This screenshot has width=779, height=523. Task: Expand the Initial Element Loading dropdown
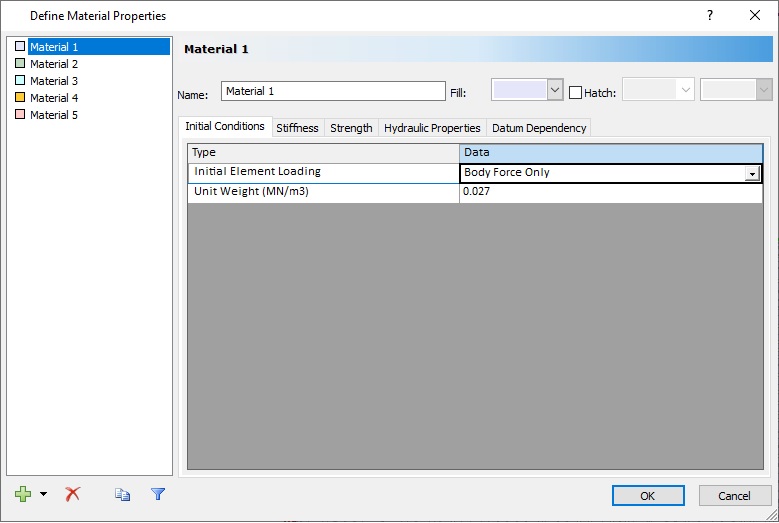tap(751, 173)
